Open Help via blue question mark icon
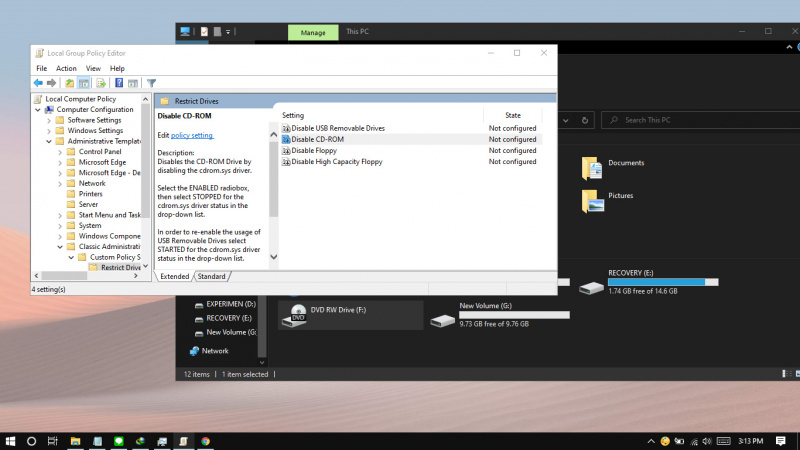Image resolution: width=800 pixels, height=450 pixels. click(119, 83)
